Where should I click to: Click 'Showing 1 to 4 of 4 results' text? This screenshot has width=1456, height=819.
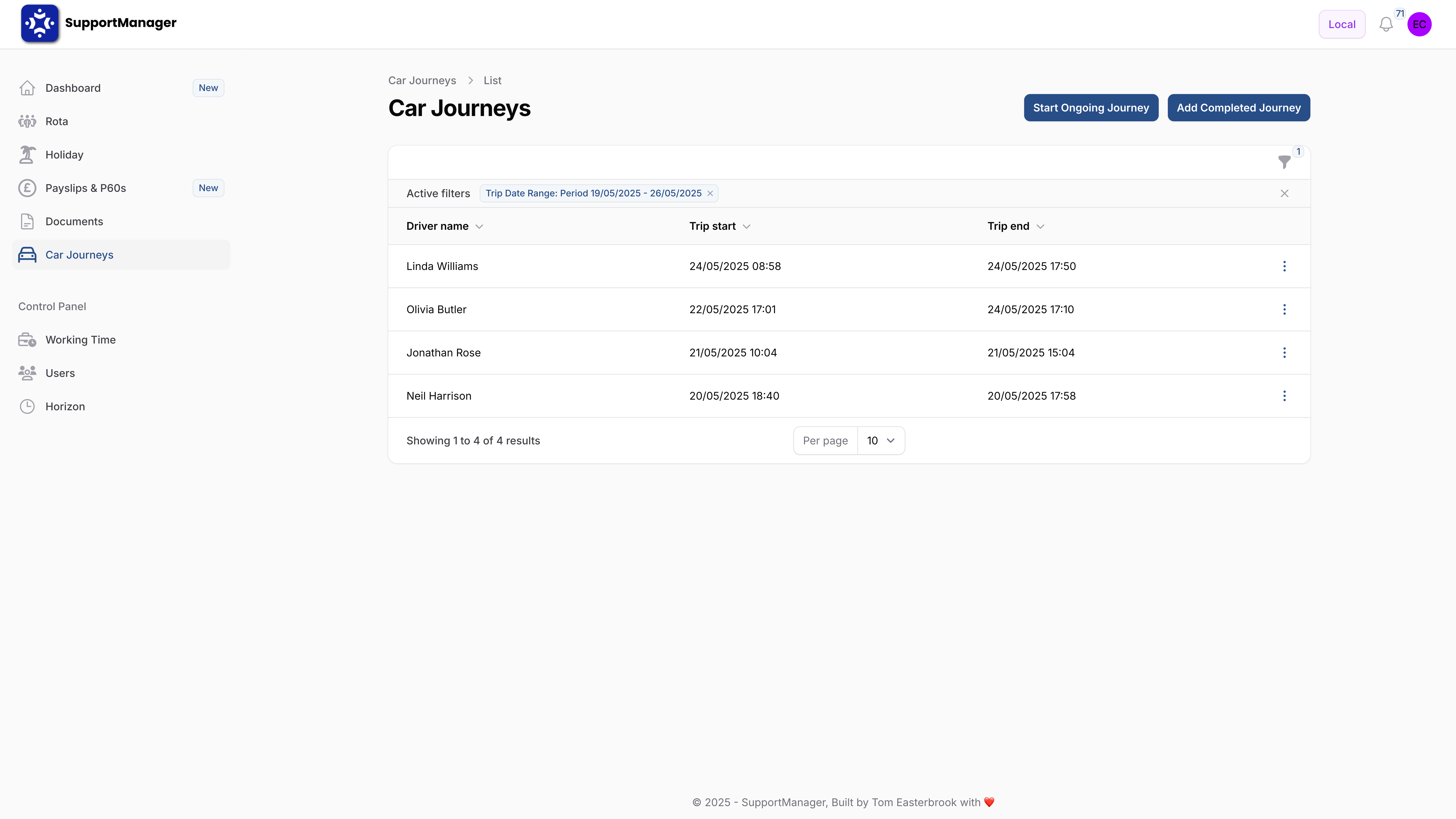473,441
